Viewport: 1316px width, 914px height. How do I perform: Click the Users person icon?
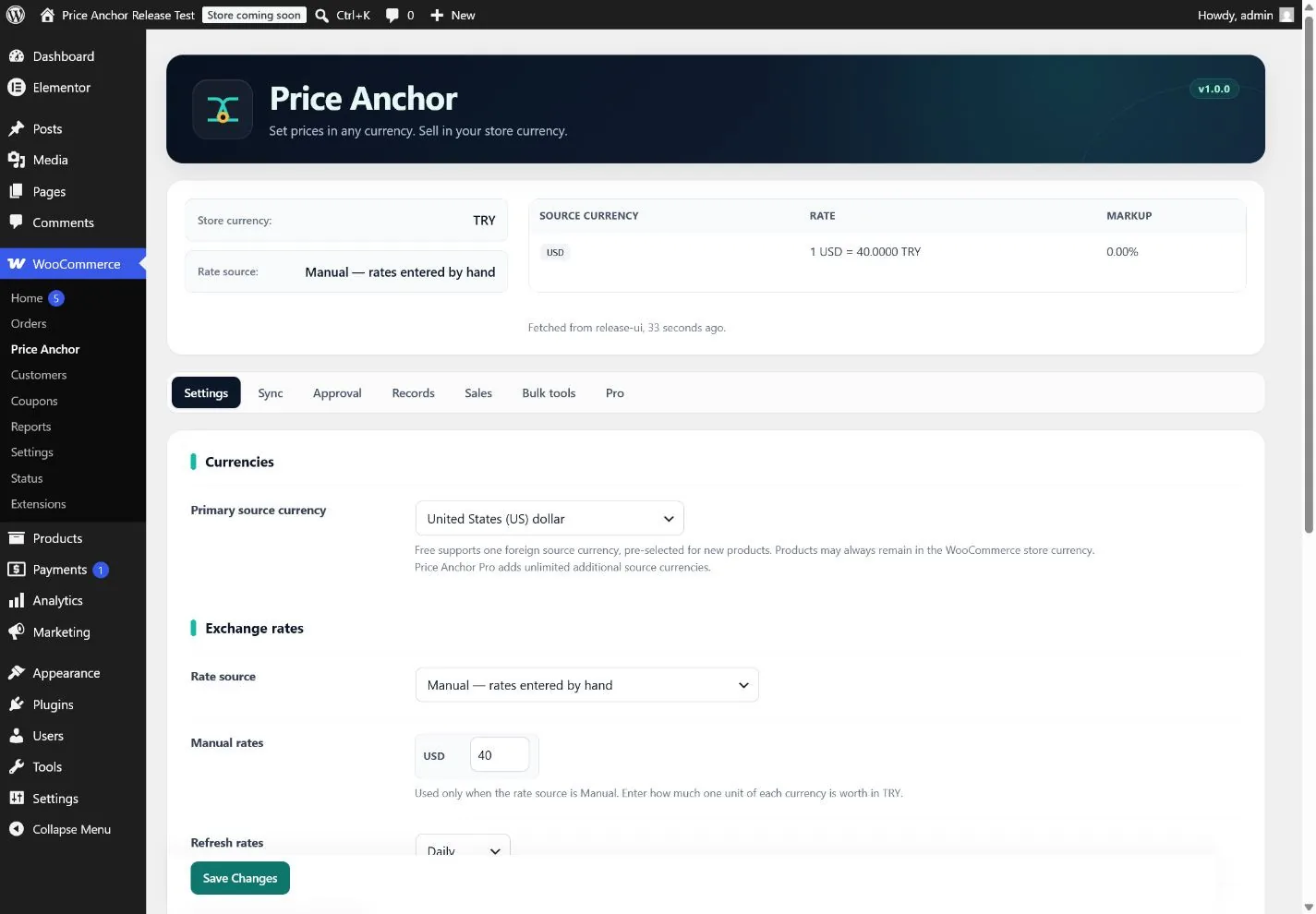[x=16, y=736]
